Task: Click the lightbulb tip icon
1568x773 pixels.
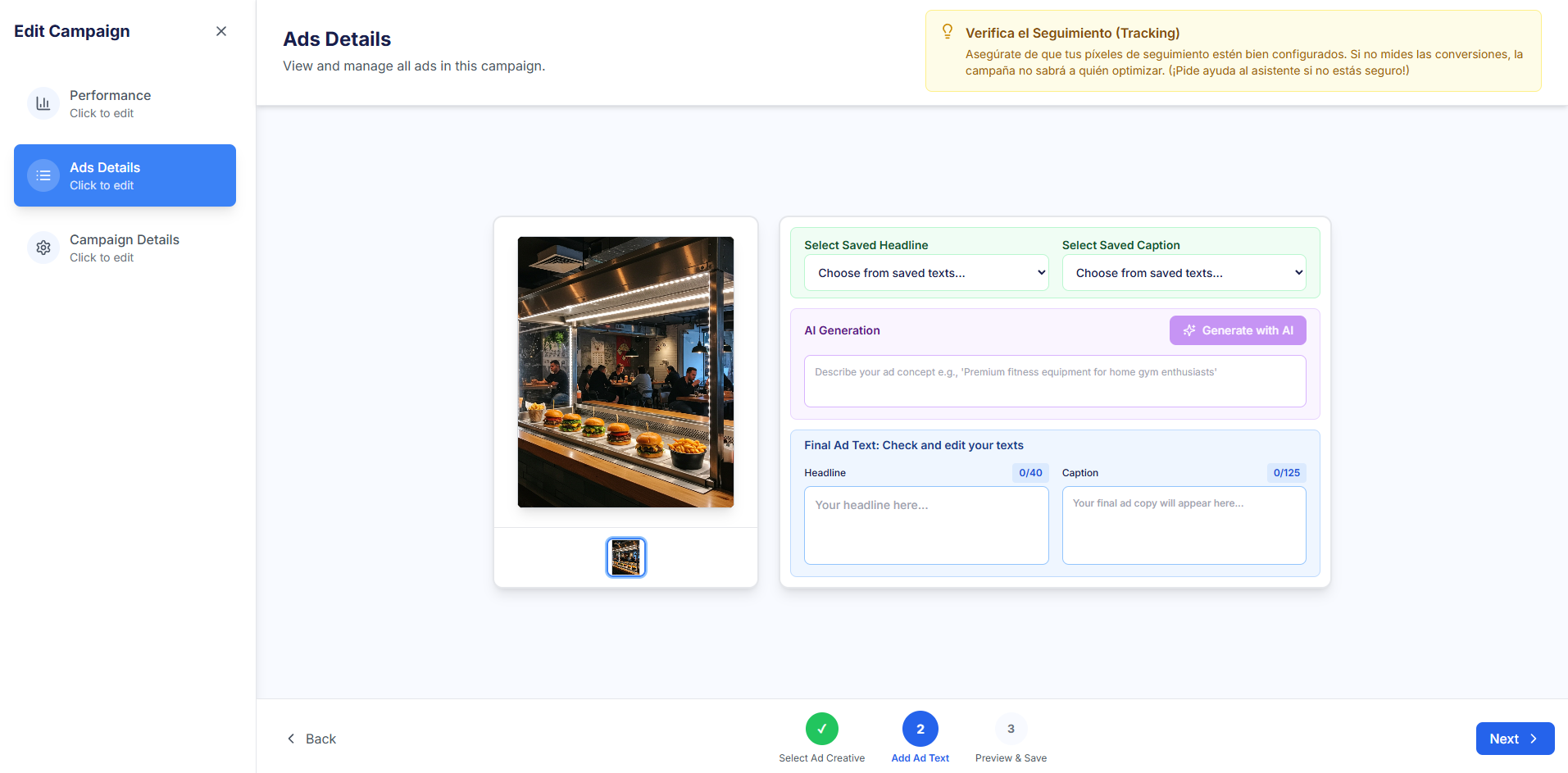Action: pos(948,32)
